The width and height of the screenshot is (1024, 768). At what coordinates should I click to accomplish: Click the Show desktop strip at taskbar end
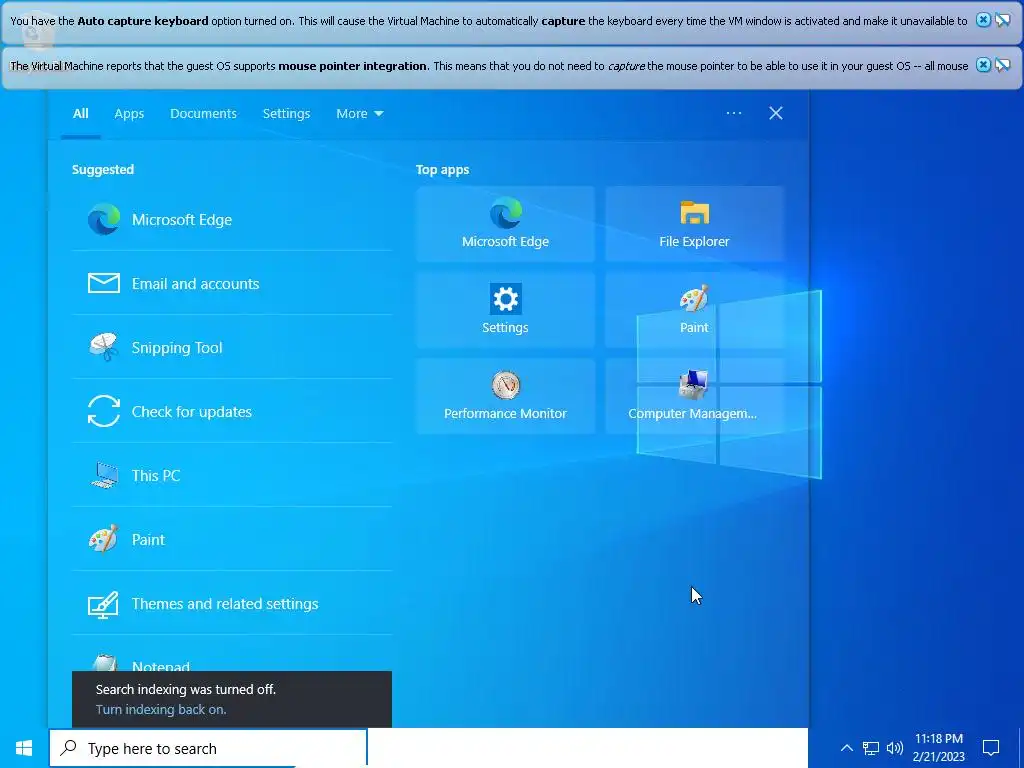(1020, 748)
